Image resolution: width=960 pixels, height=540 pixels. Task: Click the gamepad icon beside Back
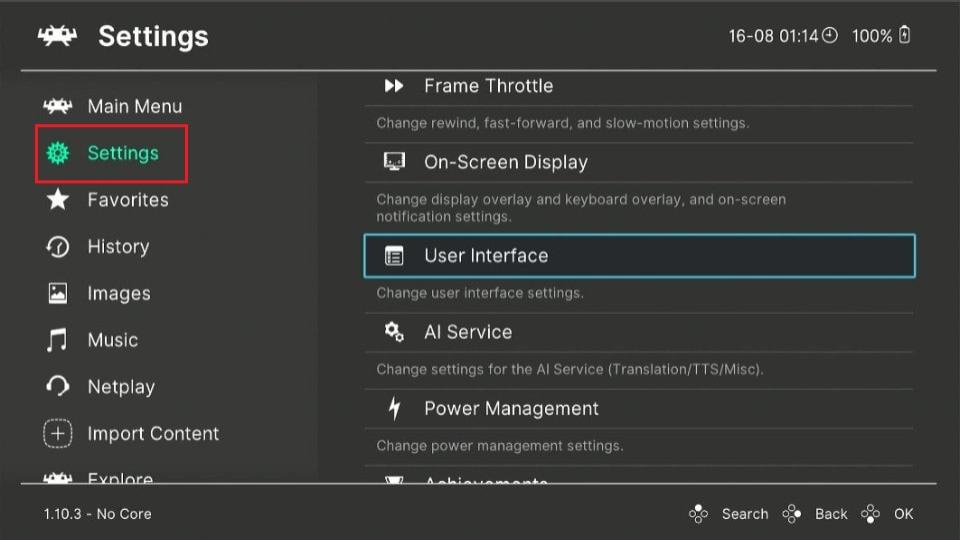[x=792, y=514]
